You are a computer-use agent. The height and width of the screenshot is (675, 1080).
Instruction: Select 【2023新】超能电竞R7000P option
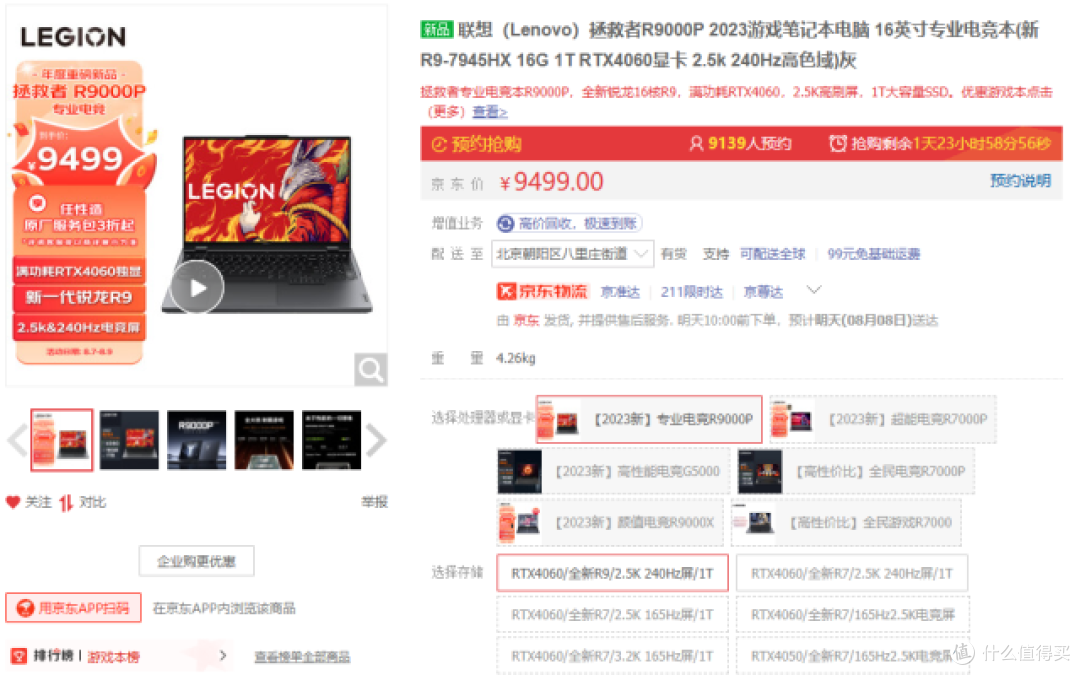pyautogui.click(x=883, y=419)
